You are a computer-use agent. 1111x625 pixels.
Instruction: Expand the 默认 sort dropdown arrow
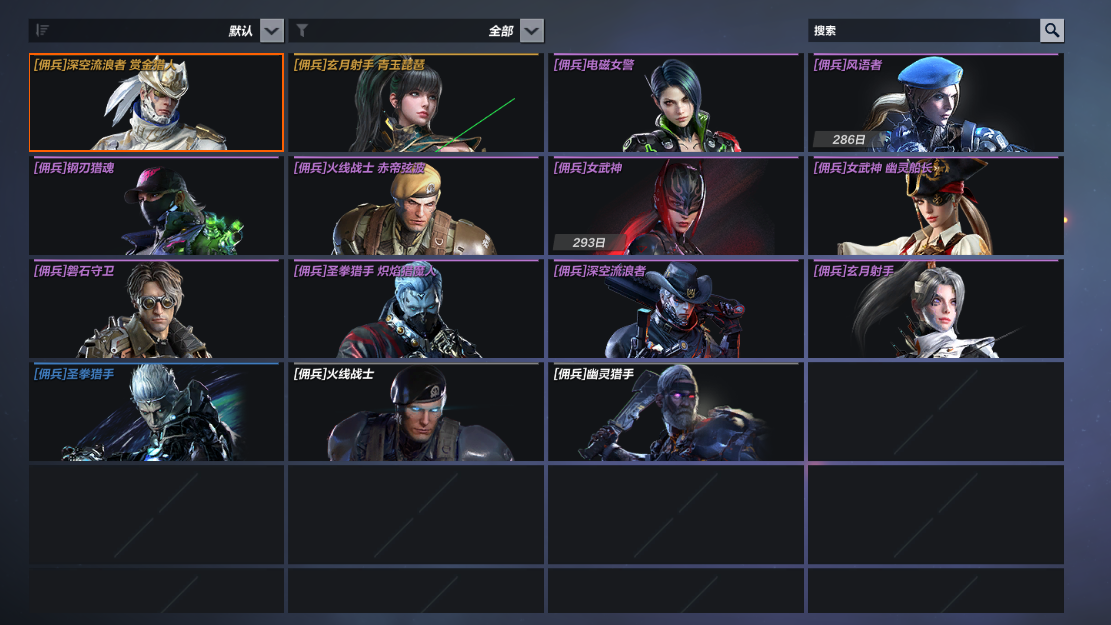[x=271, y=30]
